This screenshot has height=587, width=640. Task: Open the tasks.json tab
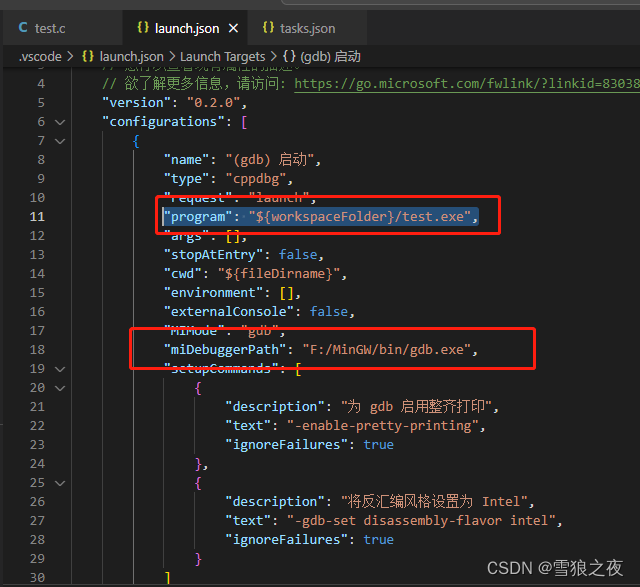point(307,28)
